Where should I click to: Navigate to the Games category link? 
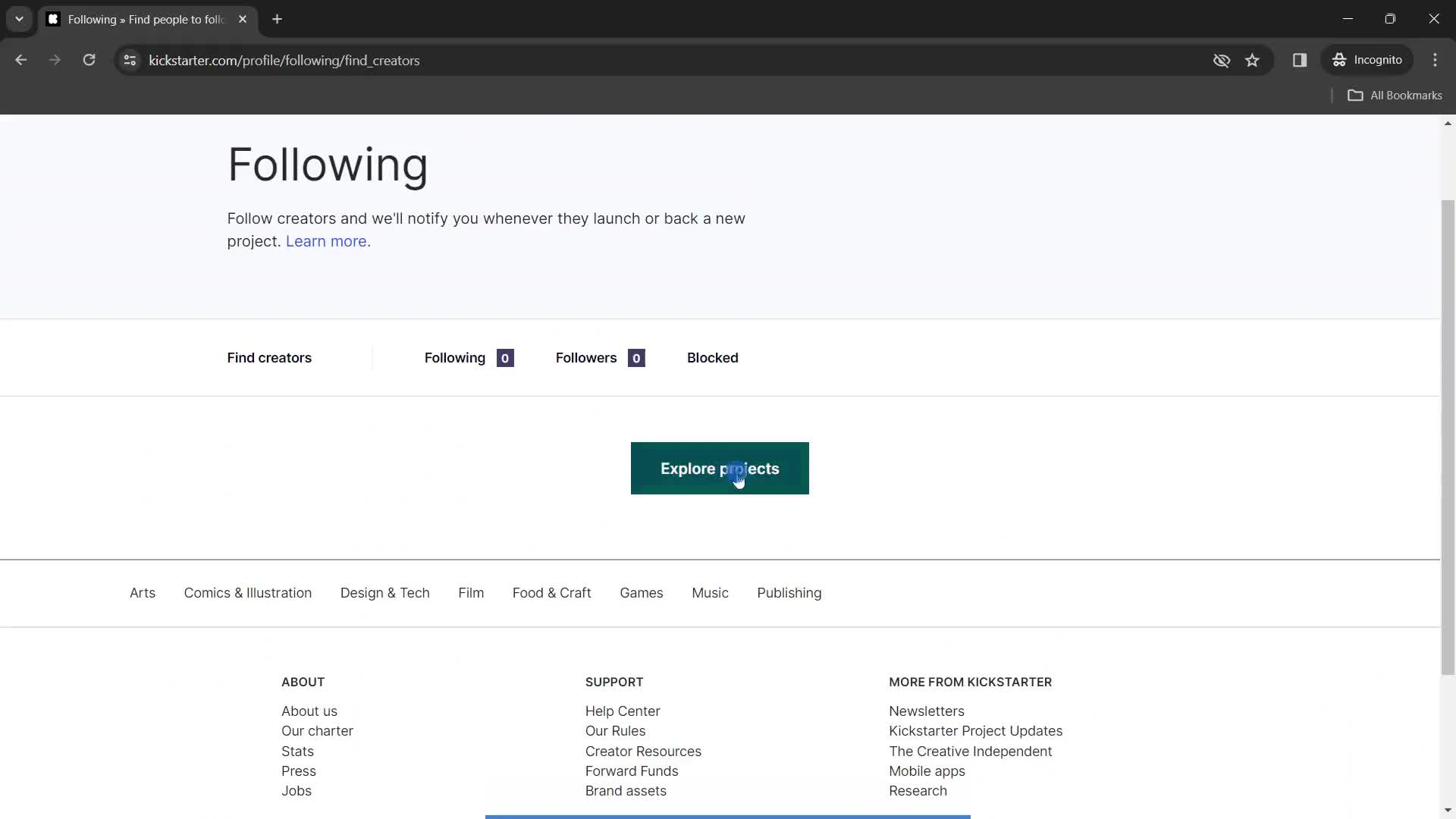pos(641,593)
